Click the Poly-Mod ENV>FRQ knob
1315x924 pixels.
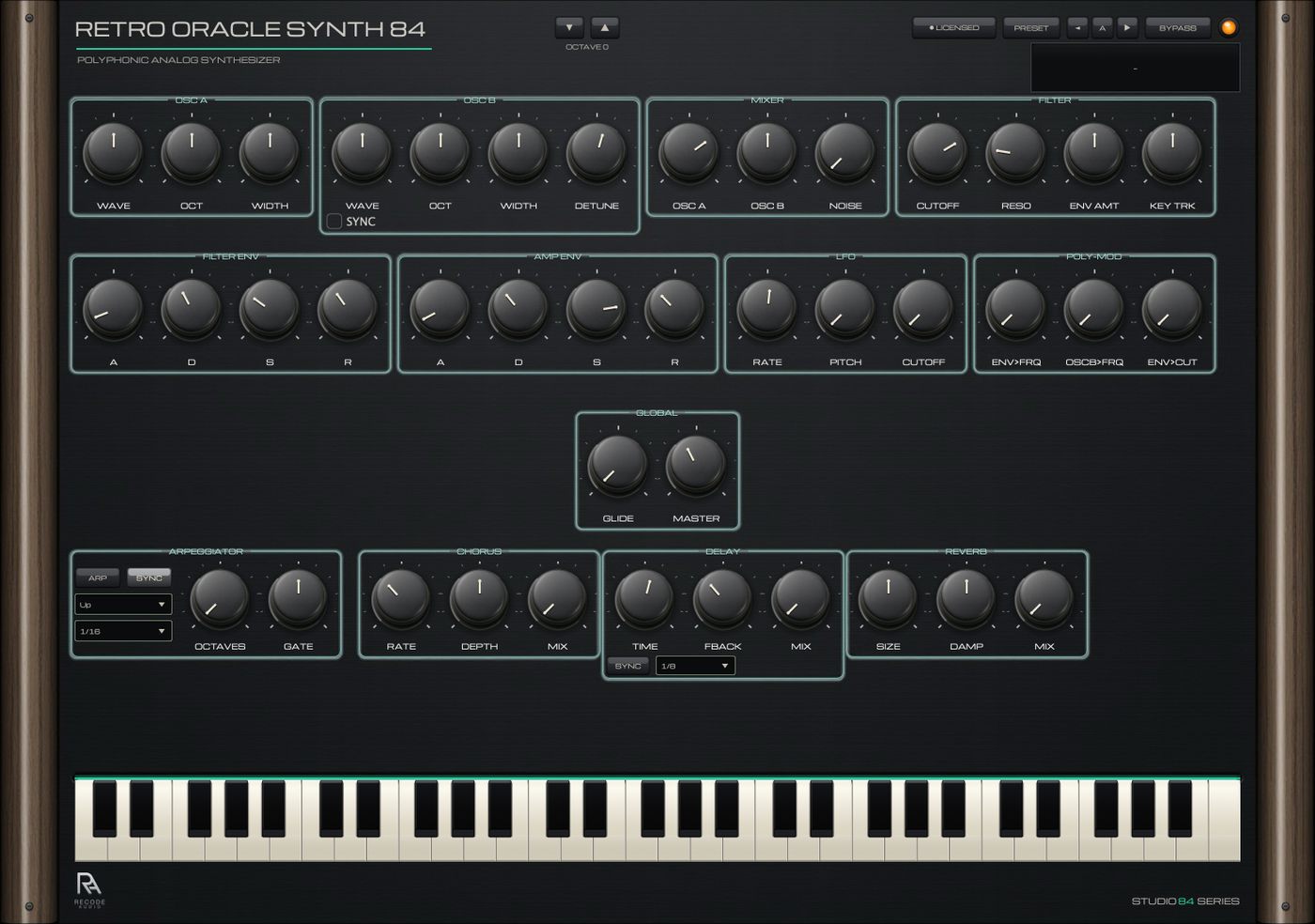[1015, 308]
